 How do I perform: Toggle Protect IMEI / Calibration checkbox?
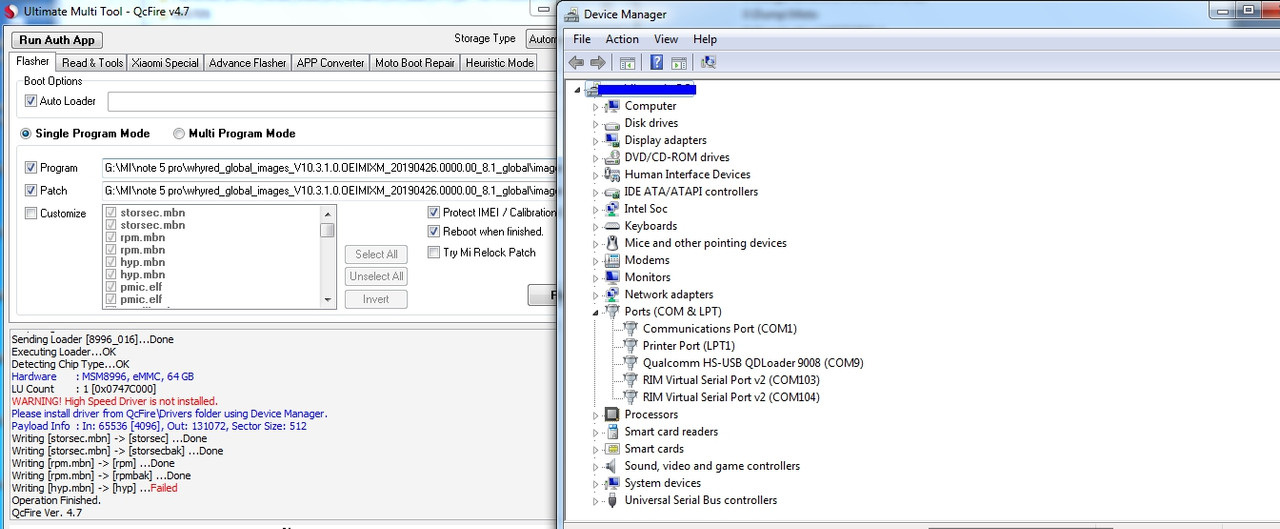[434, 212]
